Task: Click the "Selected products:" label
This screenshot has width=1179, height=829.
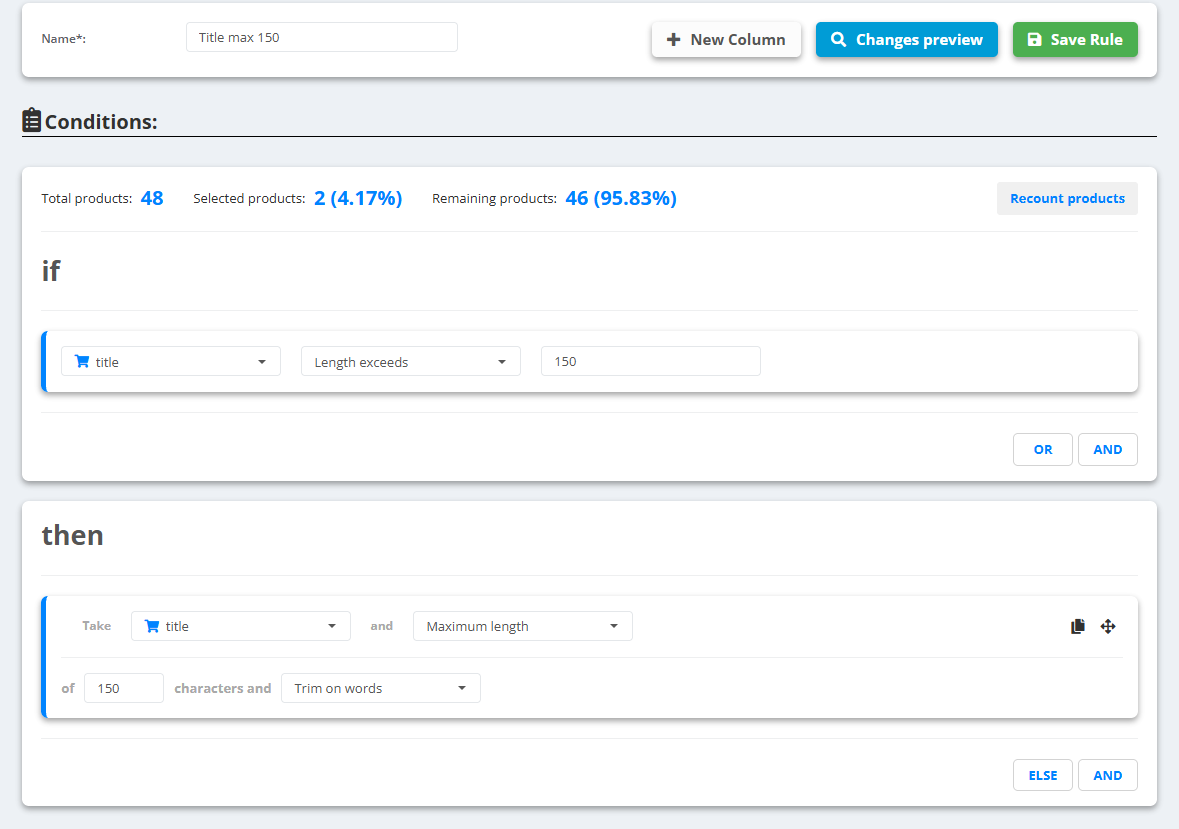Action: click(249, 198)
